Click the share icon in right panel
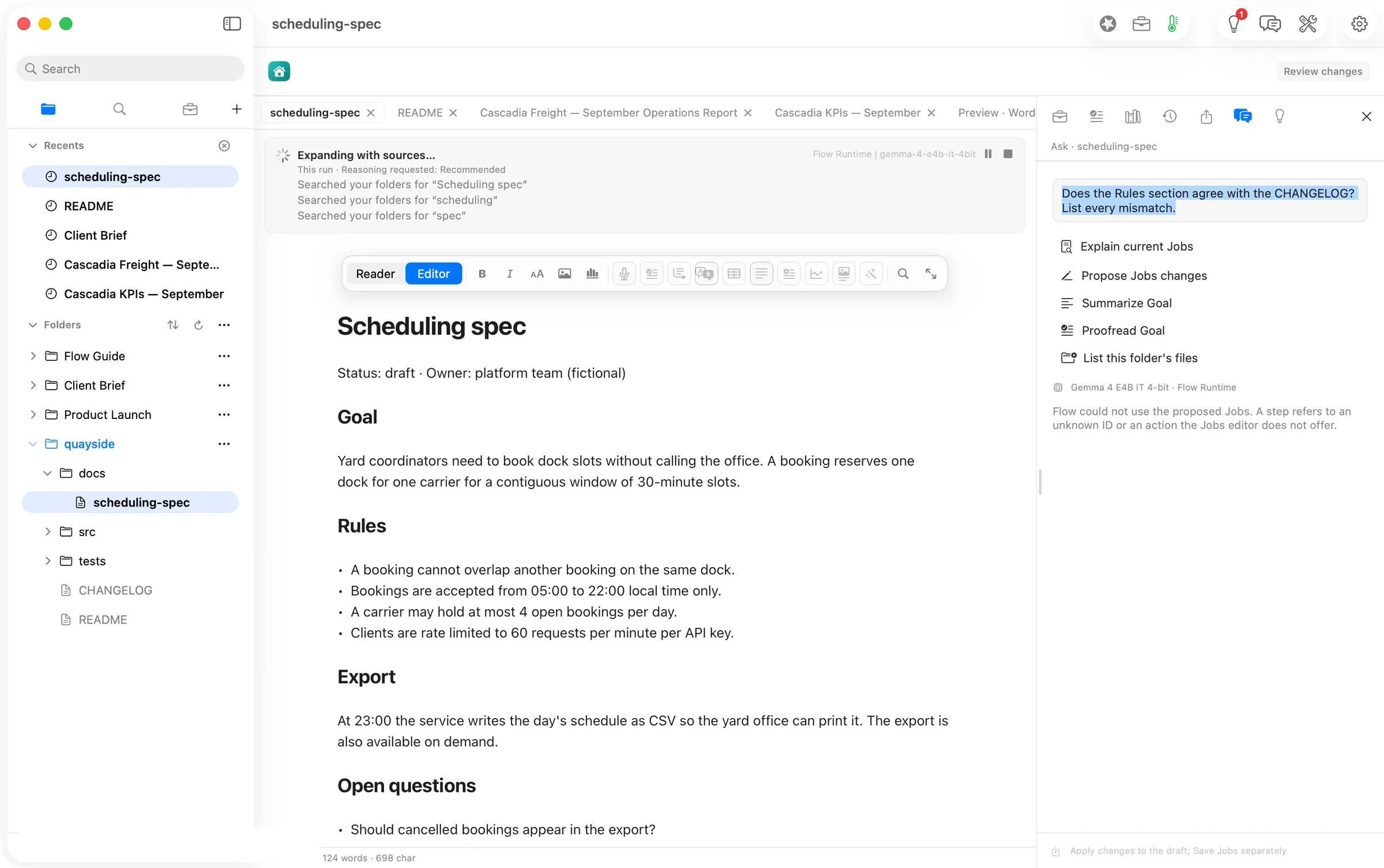Viewport: 1384px width, 868px height. tap(1206, 116)
